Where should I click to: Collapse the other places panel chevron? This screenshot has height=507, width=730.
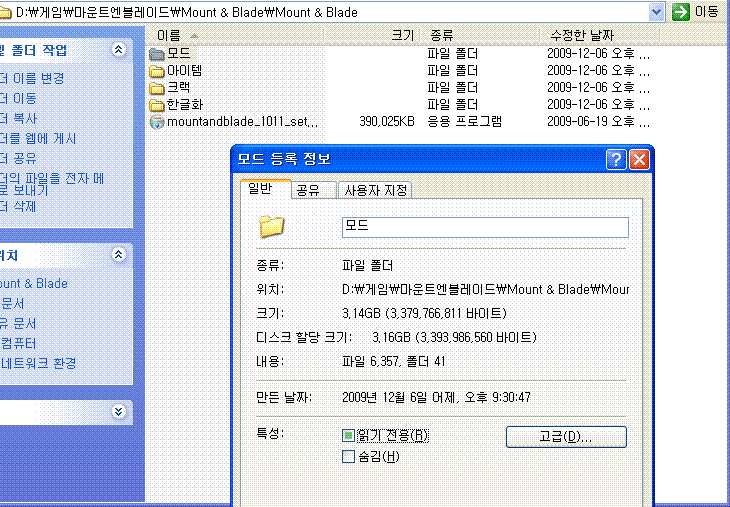(x=119, y=255)
